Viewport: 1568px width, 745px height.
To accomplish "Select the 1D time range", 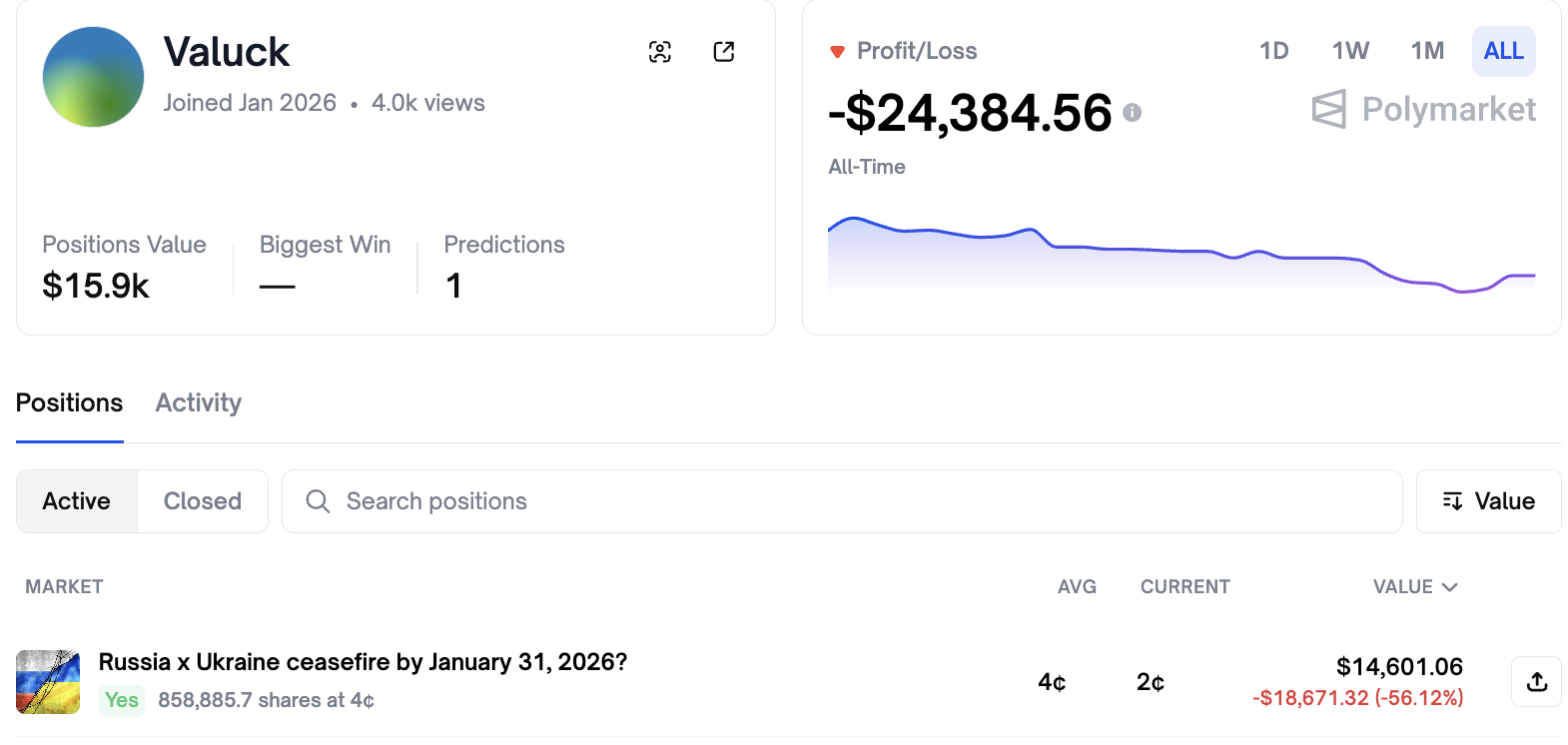I will (x=1273, y=51).
